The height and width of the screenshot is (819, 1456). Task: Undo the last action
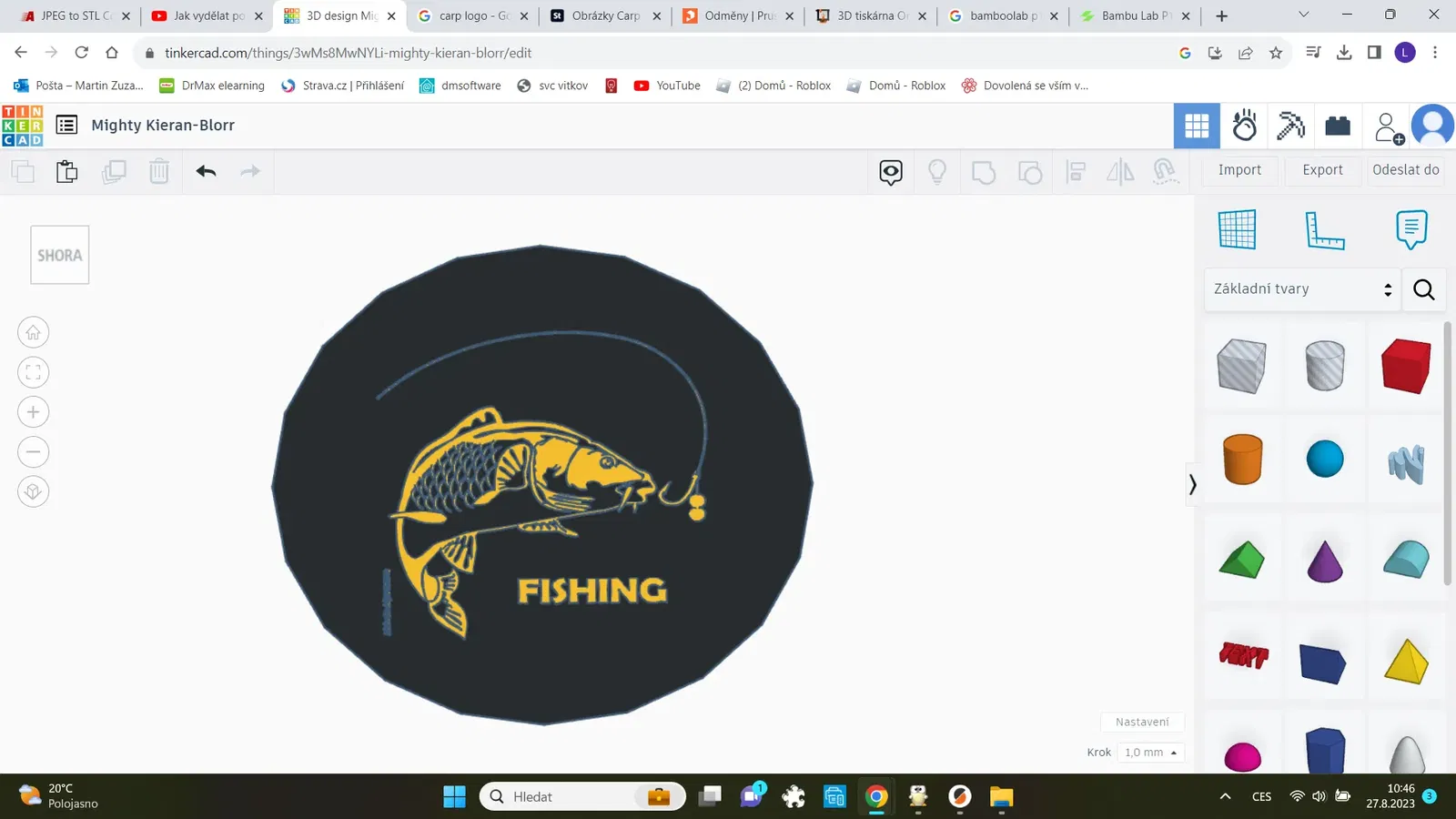(206, 171)
